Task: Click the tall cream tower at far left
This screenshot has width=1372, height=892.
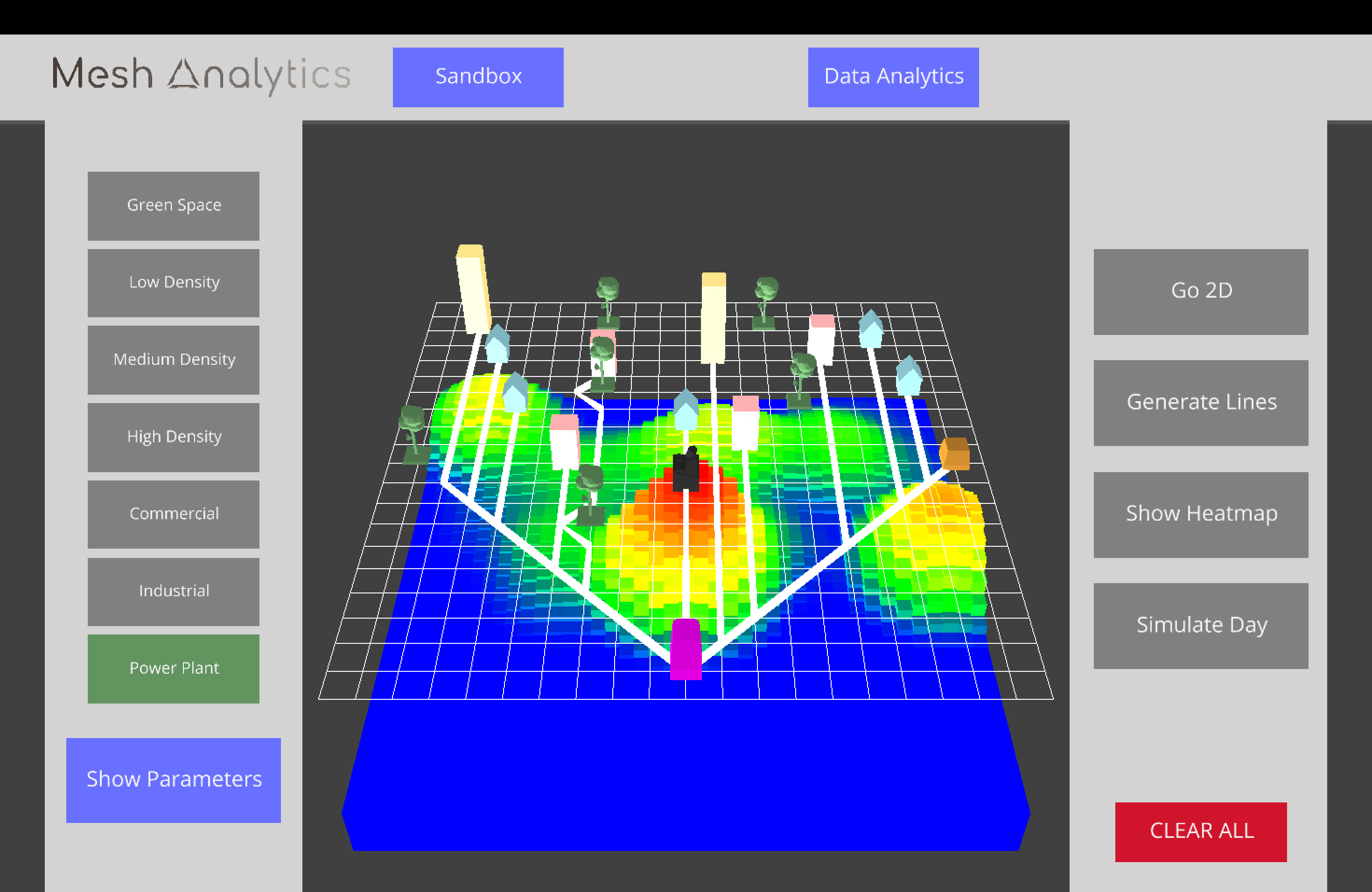Action: click(x=473, y=289)
